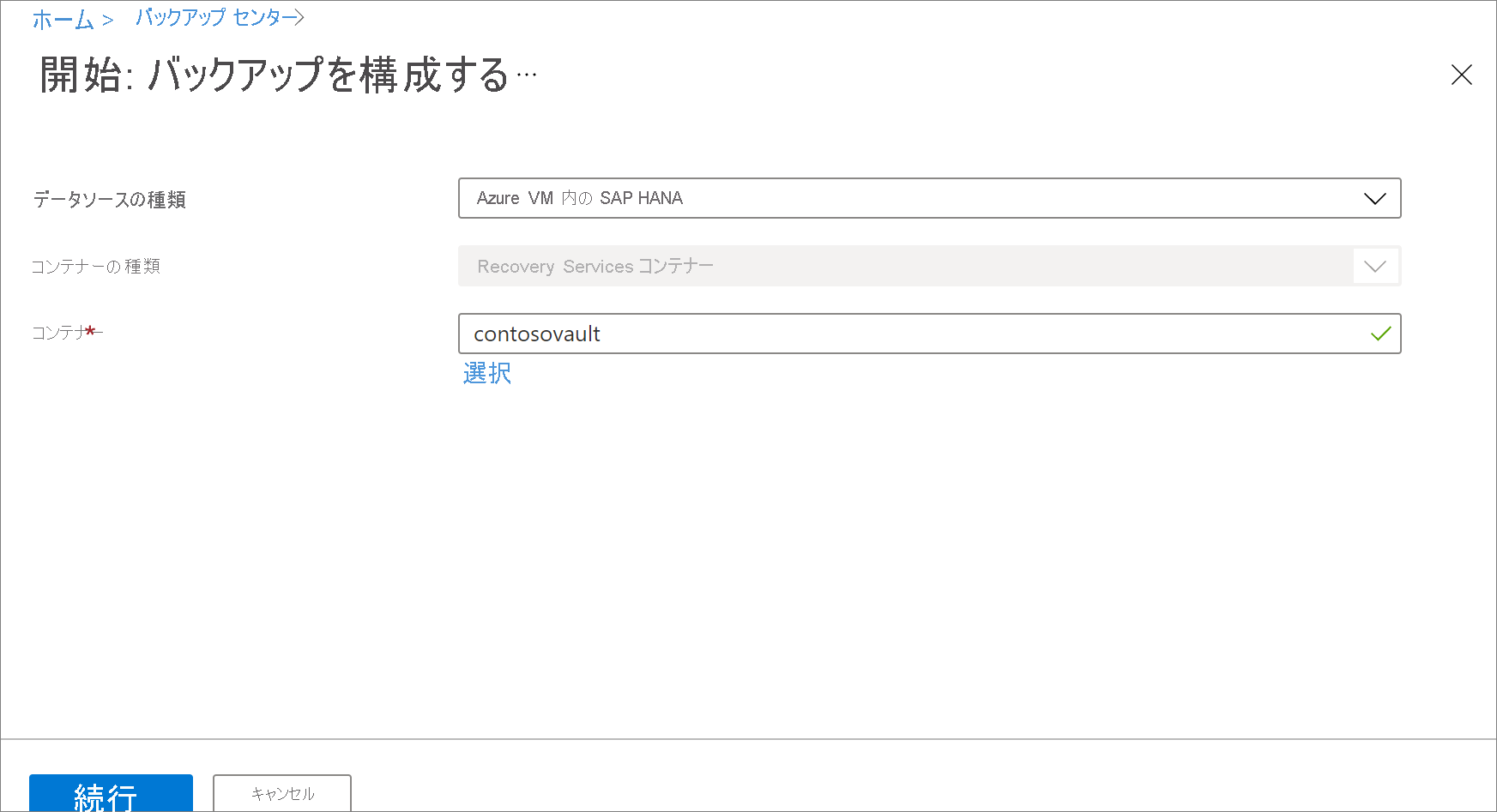1497x812 pixels.
Task: Open the ホーム breadcrumb link
Action: 63,20
